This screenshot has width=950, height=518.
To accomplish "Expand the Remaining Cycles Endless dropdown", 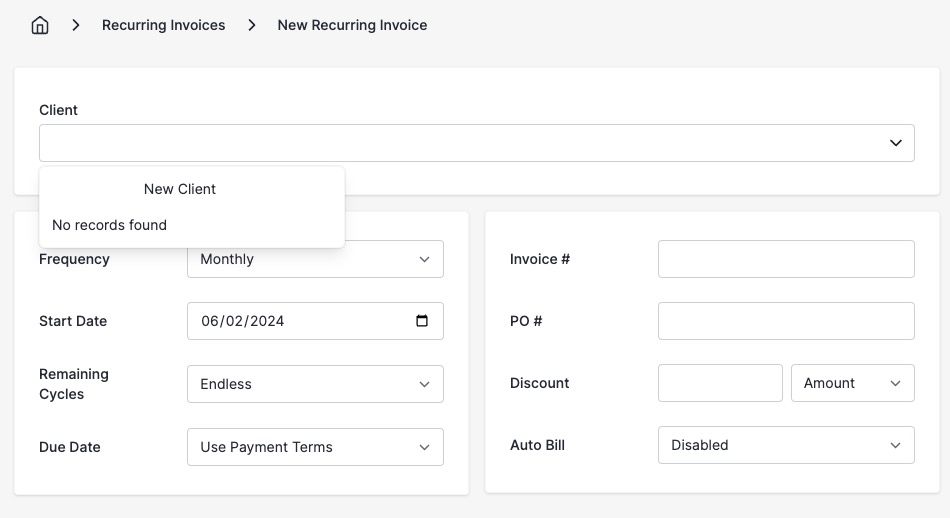I will (x=315, y=384).
